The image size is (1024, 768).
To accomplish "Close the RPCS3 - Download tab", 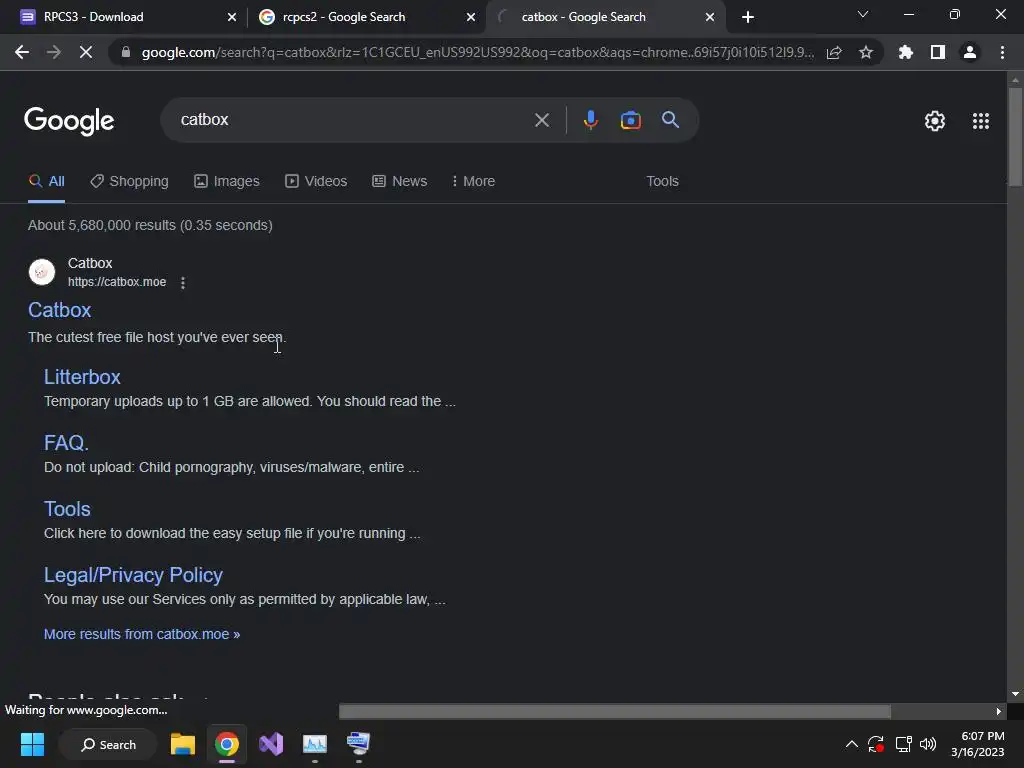I will [x=232, y=17].
